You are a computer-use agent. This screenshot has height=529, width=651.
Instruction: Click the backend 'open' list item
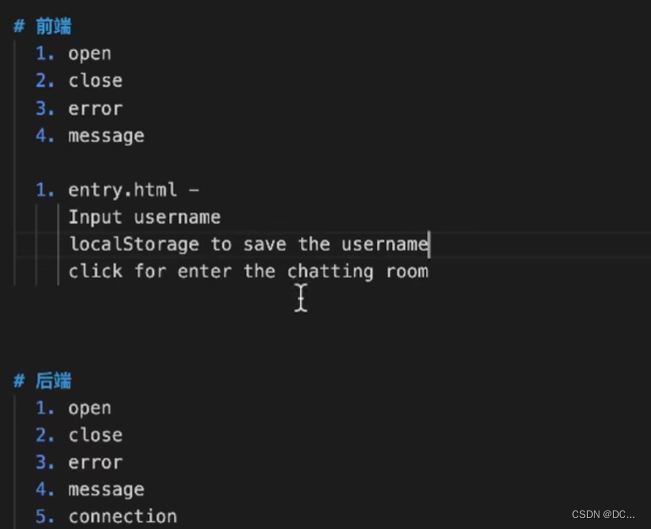coord(90,408)
